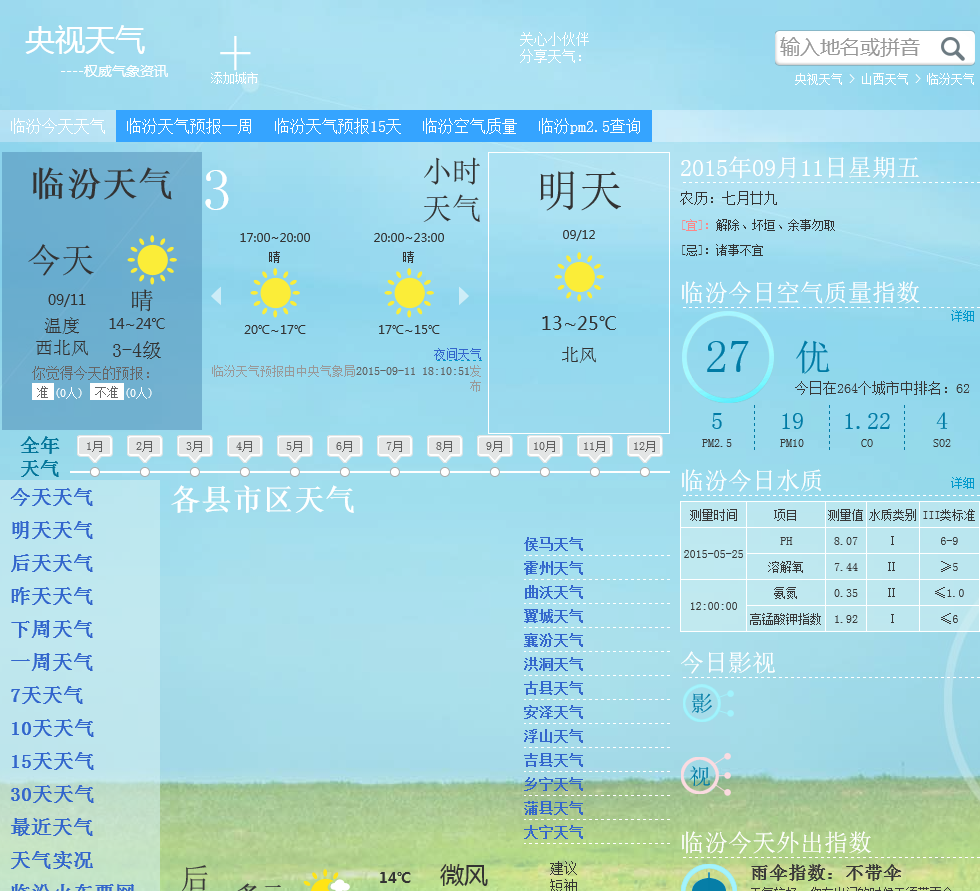This screenshot has height=891, width=980.
Task: Select 8月 on the yearly timeline
Action: 444,446
